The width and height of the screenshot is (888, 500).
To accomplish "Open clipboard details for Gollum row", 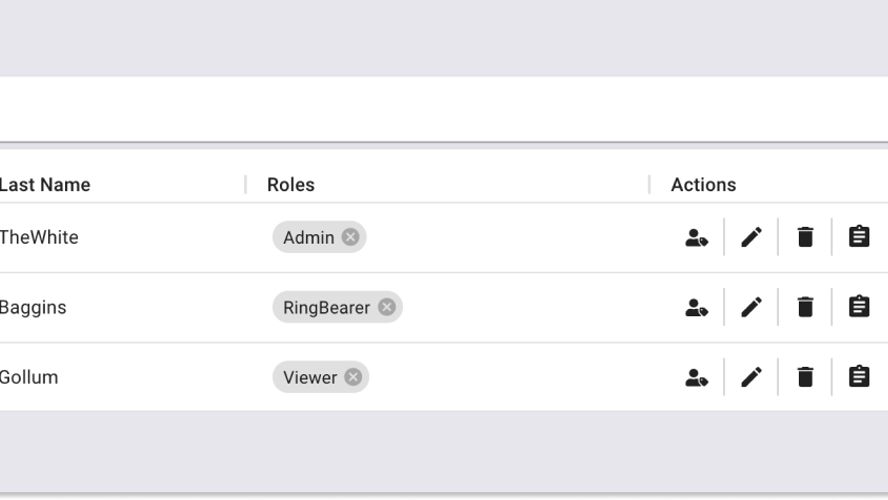I will click(x=859, y=377).
